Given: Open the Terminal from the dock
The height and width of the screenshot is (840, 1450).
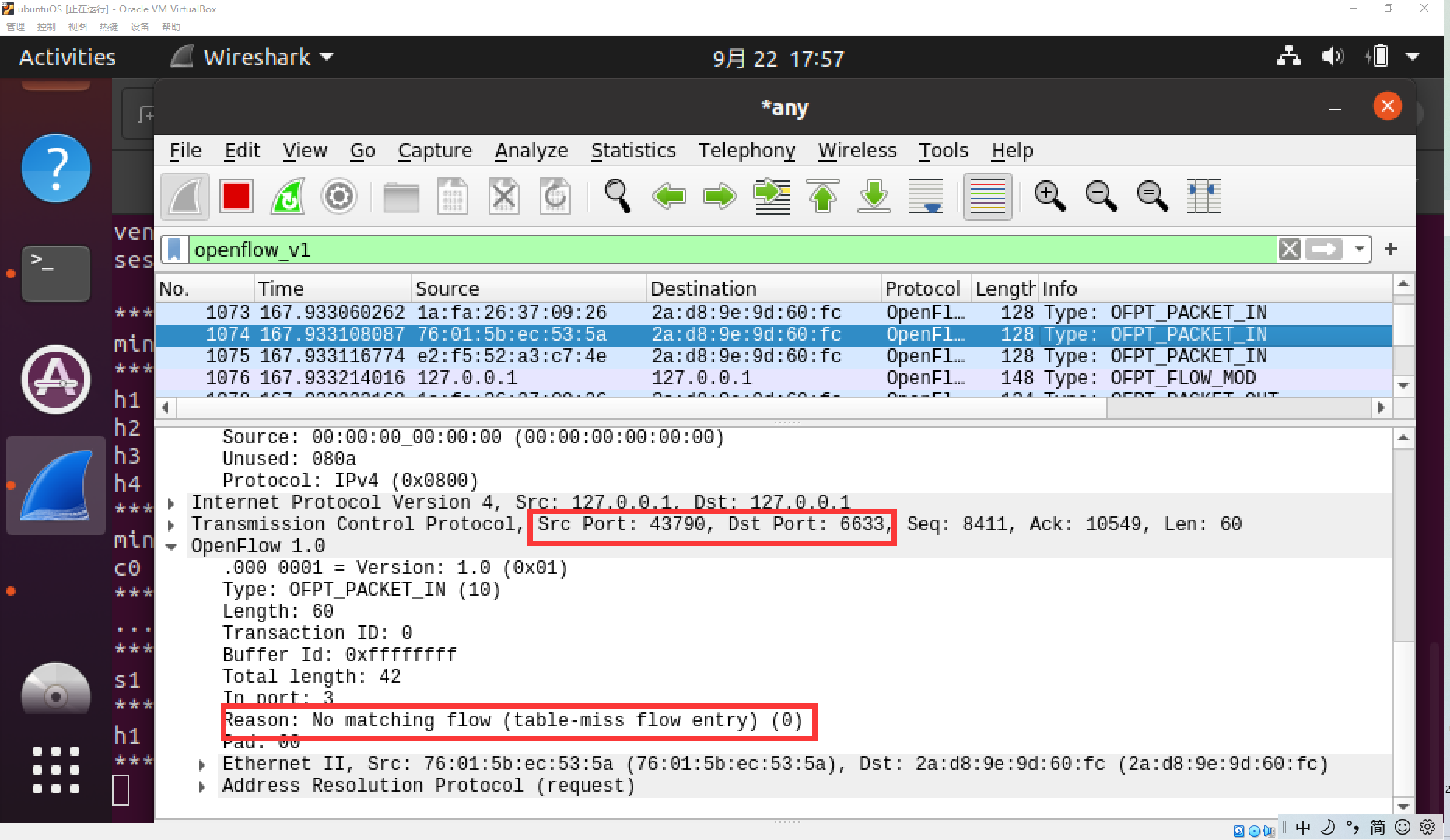Looking at the screenshot, I should pyautogui.click(x=56, y=273).
